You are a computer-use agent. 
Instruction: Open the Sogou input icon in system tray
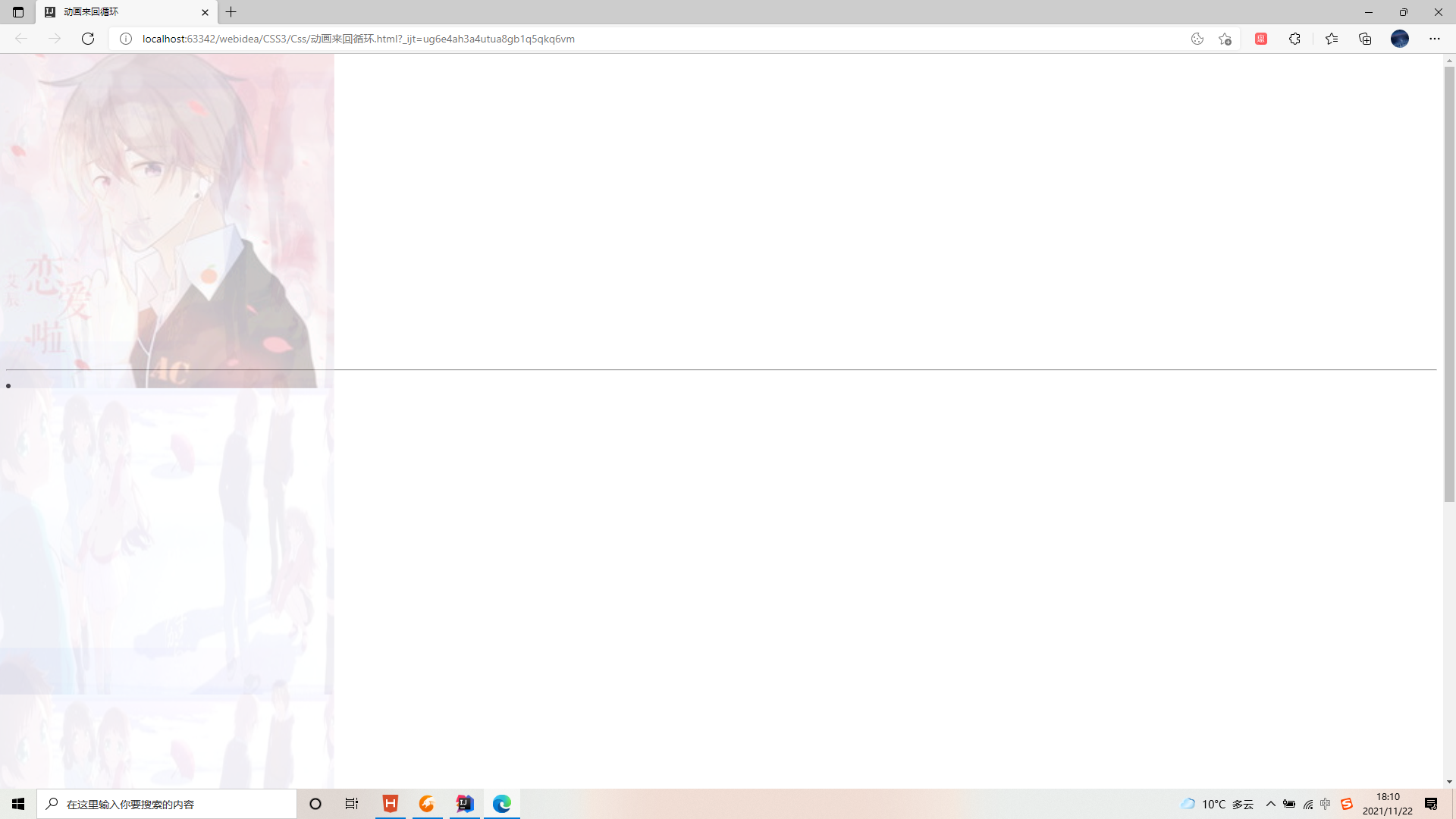[1347, 804]
